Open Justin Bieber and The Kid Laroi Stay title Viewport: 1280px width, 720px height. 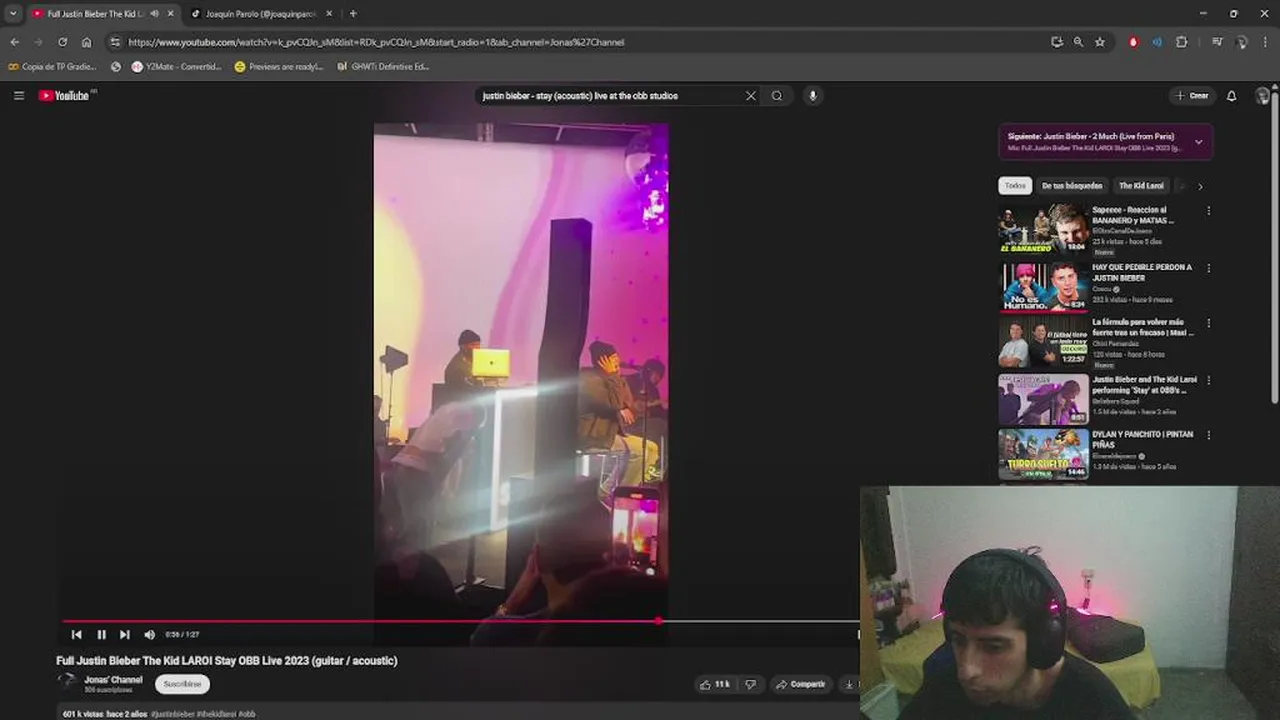pos(1144,385)
